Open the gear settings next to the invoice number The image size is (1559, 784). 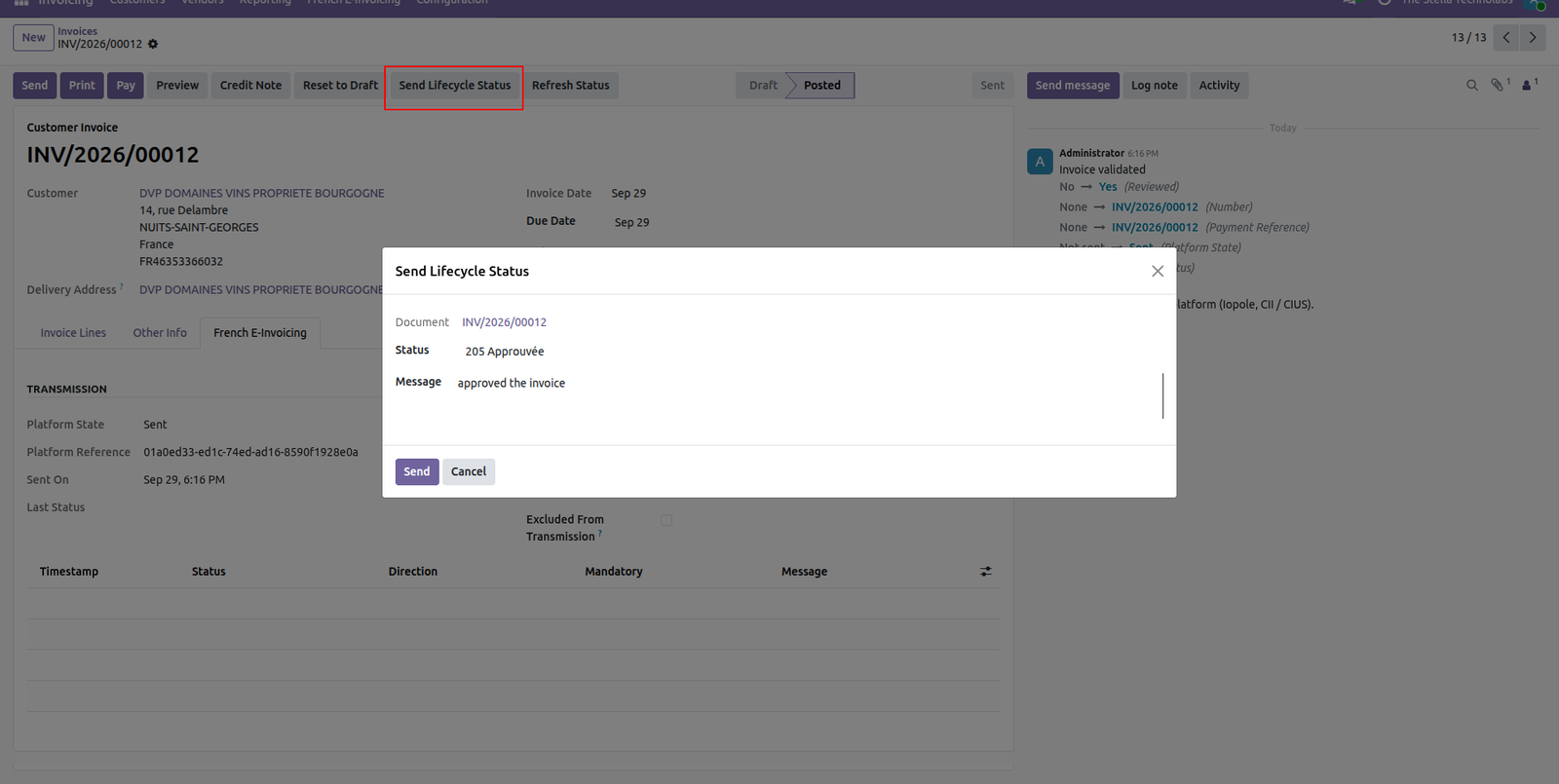[x=153, y=44]
